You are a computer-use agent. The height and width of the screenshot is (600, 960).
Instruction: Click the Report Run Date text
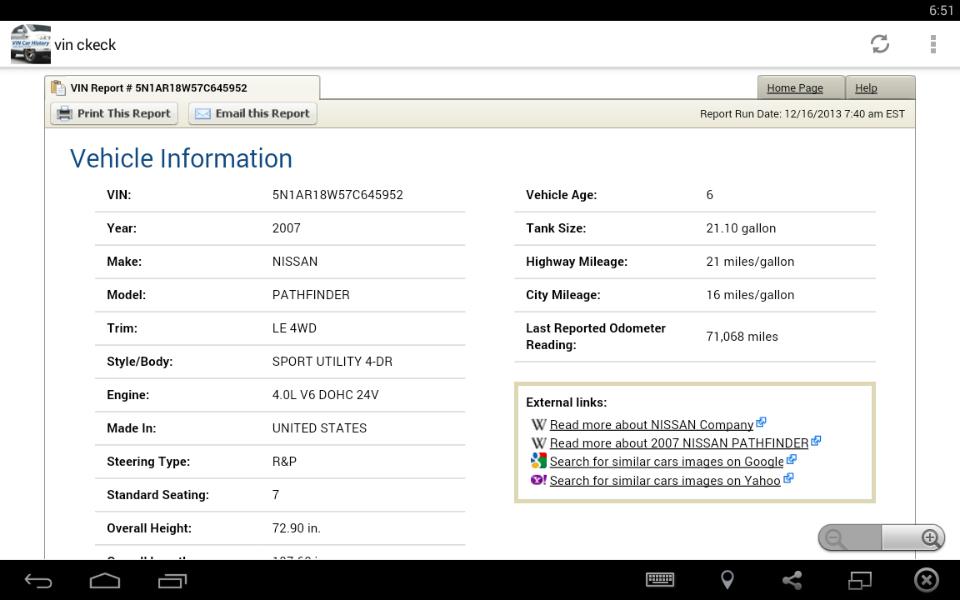[802, 114]
